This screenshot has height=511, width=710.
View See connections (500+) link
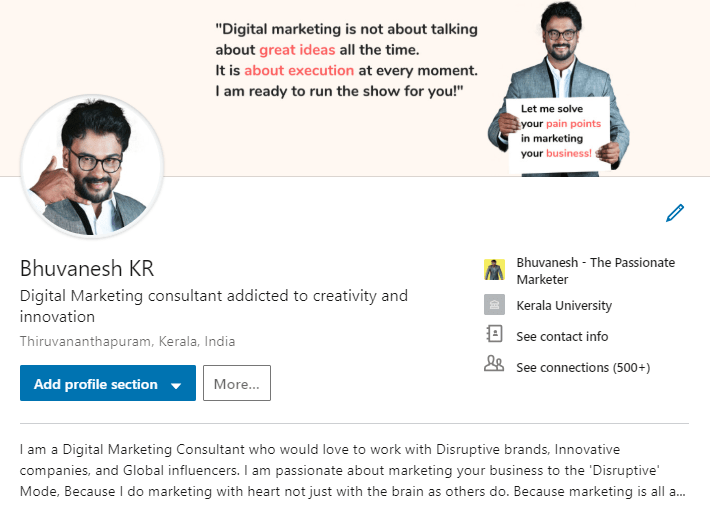(583, 367)
